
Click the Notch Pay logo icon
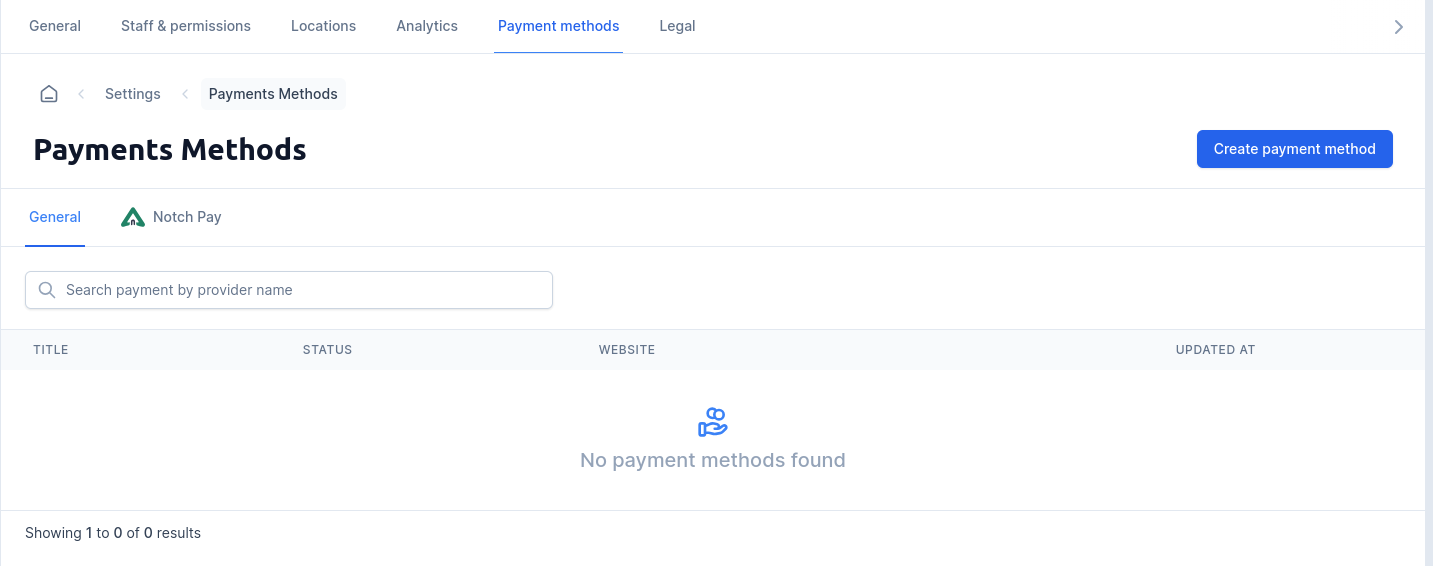[133, 217]
